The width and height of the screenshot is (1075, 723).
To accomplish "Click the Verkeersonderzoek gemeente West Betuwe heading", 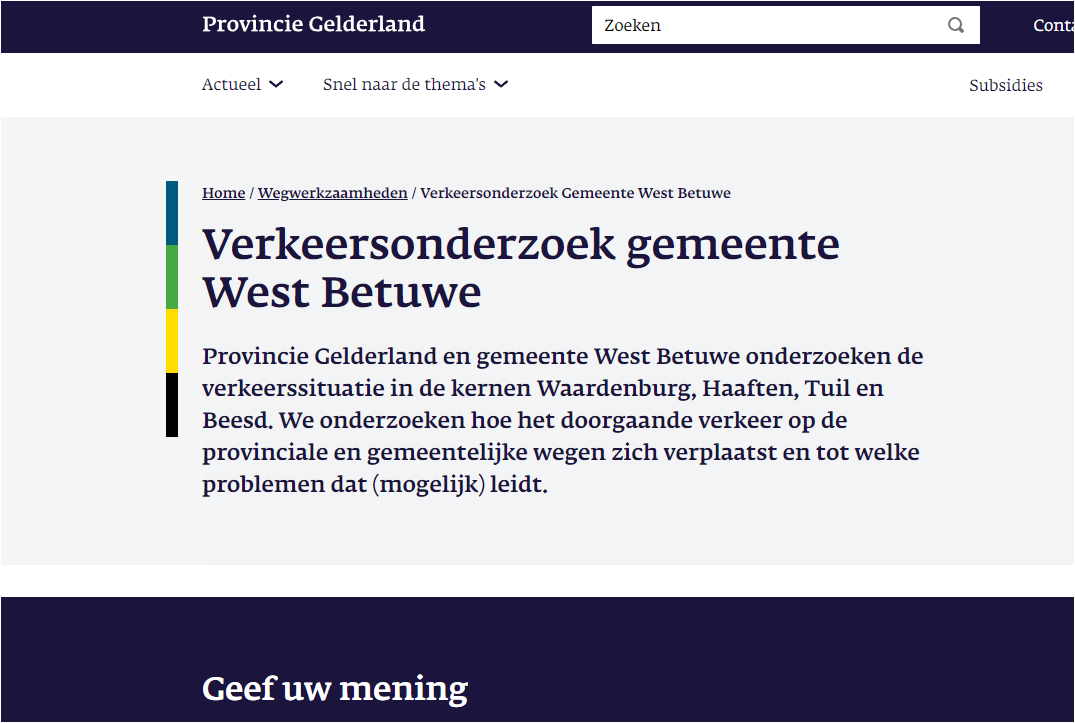I will click(521, 268).
